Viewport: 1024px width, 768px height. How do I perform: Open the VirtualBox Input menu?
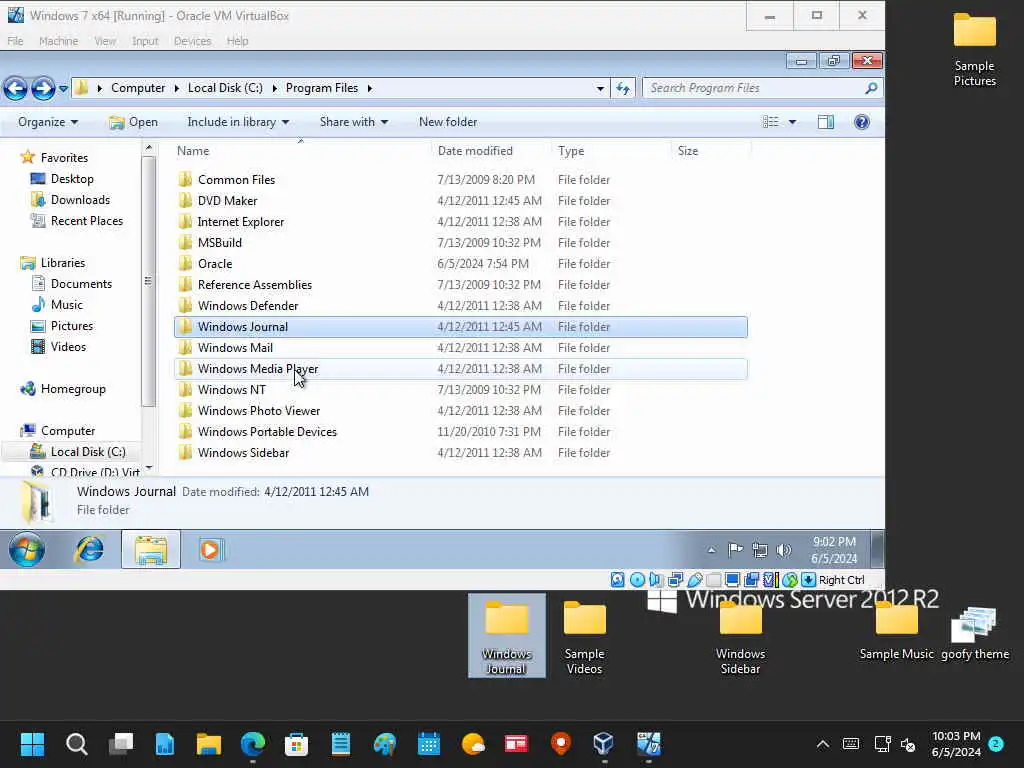(145, 41)
